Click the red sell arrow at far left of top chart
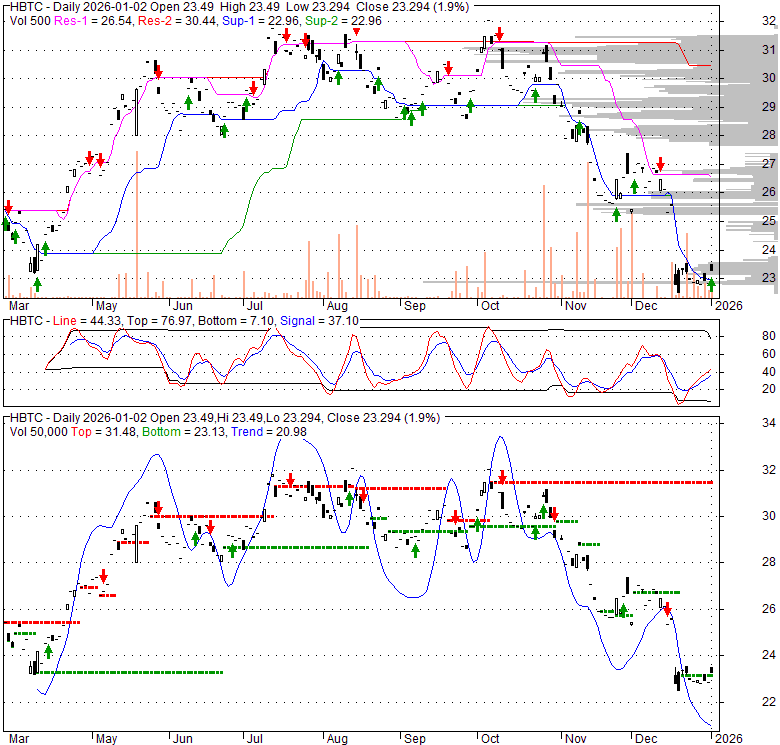Viewport: 780px width, 745px height. [x=8, y=208]
